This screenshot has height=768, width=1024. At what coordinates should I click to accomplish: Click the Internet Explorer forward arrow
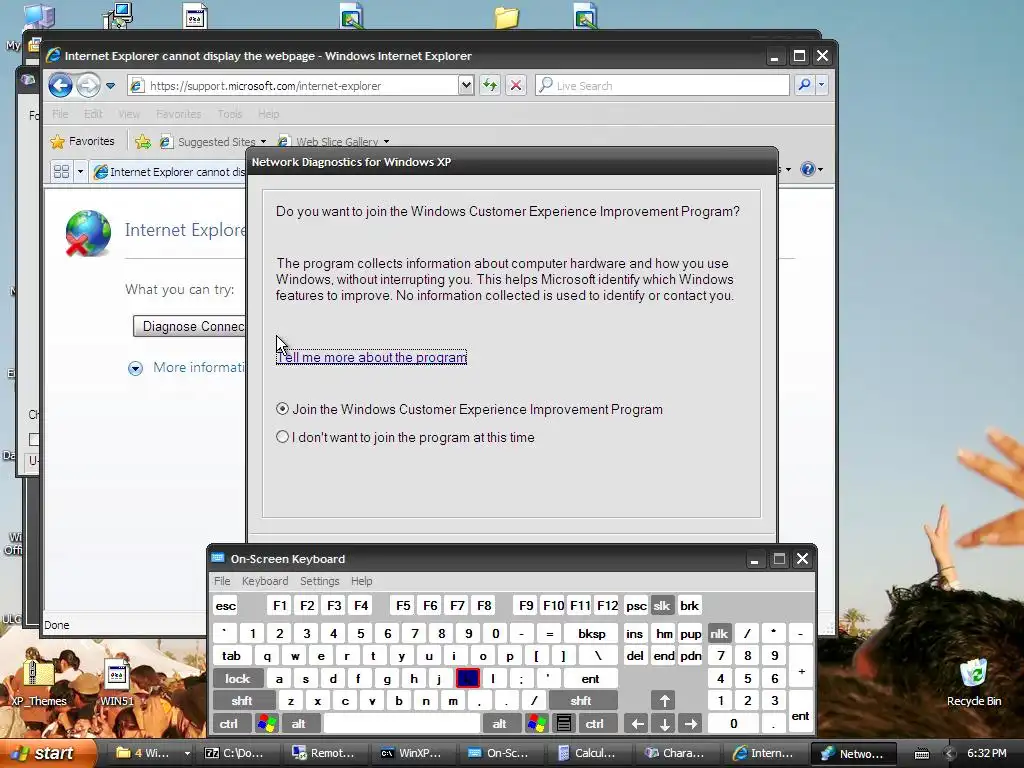click(x=88, y=86)
